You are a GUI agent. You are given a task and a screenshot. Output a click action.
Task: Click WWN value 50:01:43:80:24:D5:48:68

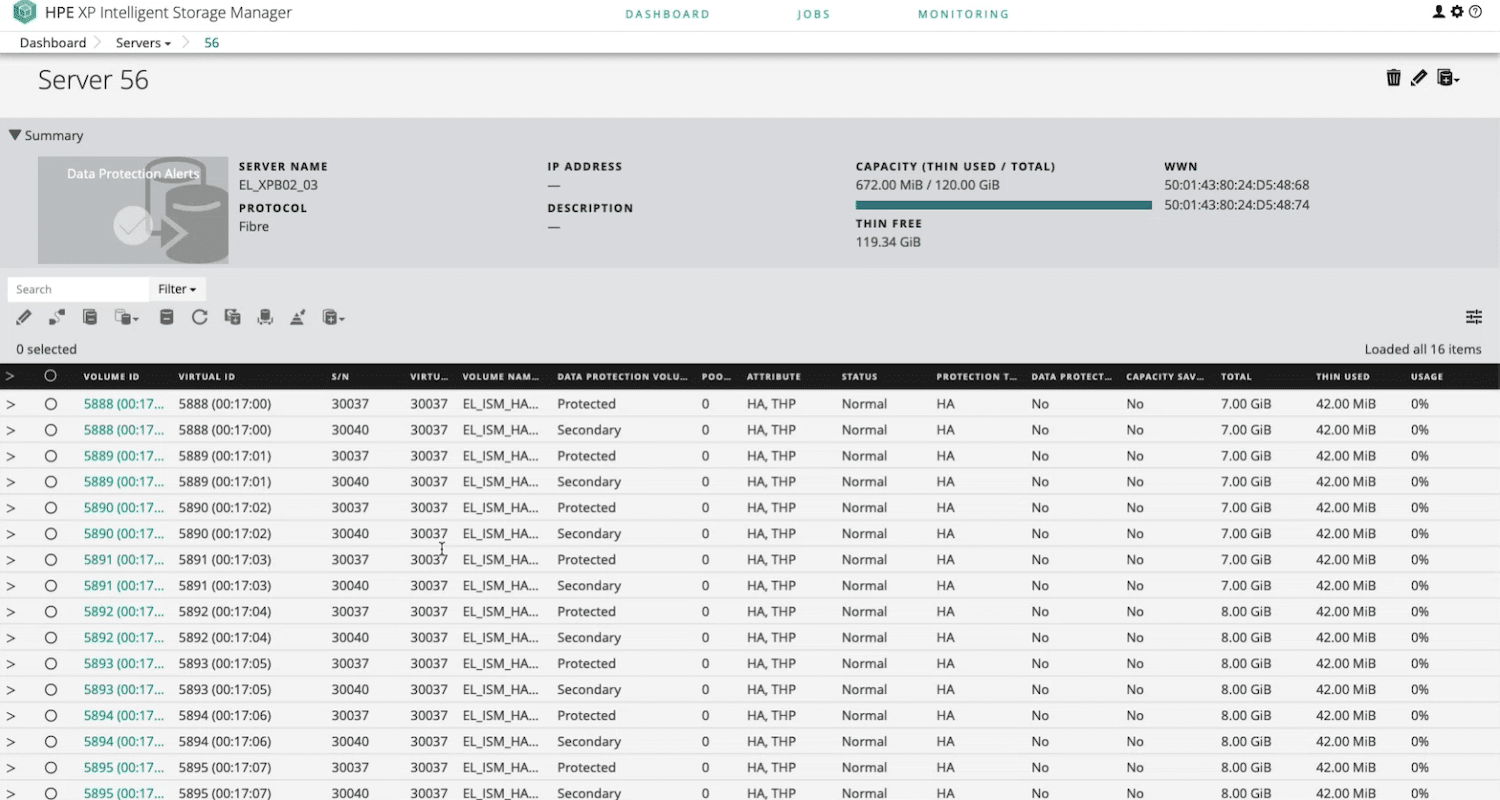pyautogui.click(x=1237, y=185)
